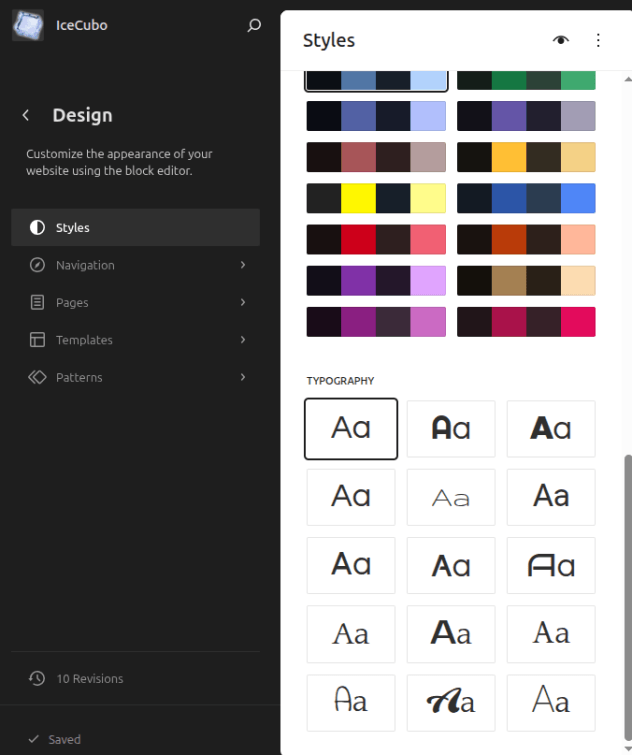Choose the green dark color palette
Viewport: 632px width, 755px height.
coord(526,80)
